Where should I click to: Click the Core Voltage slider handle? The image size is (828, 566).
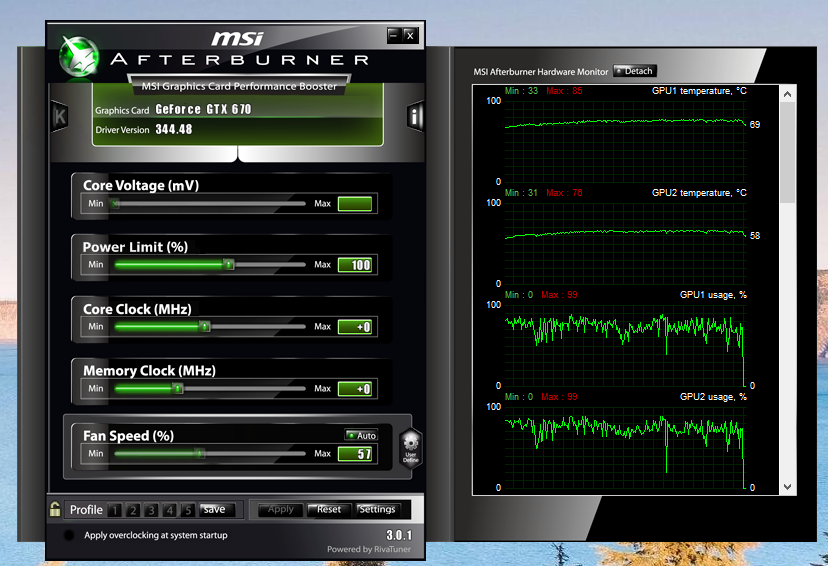(x=115, y=203)
